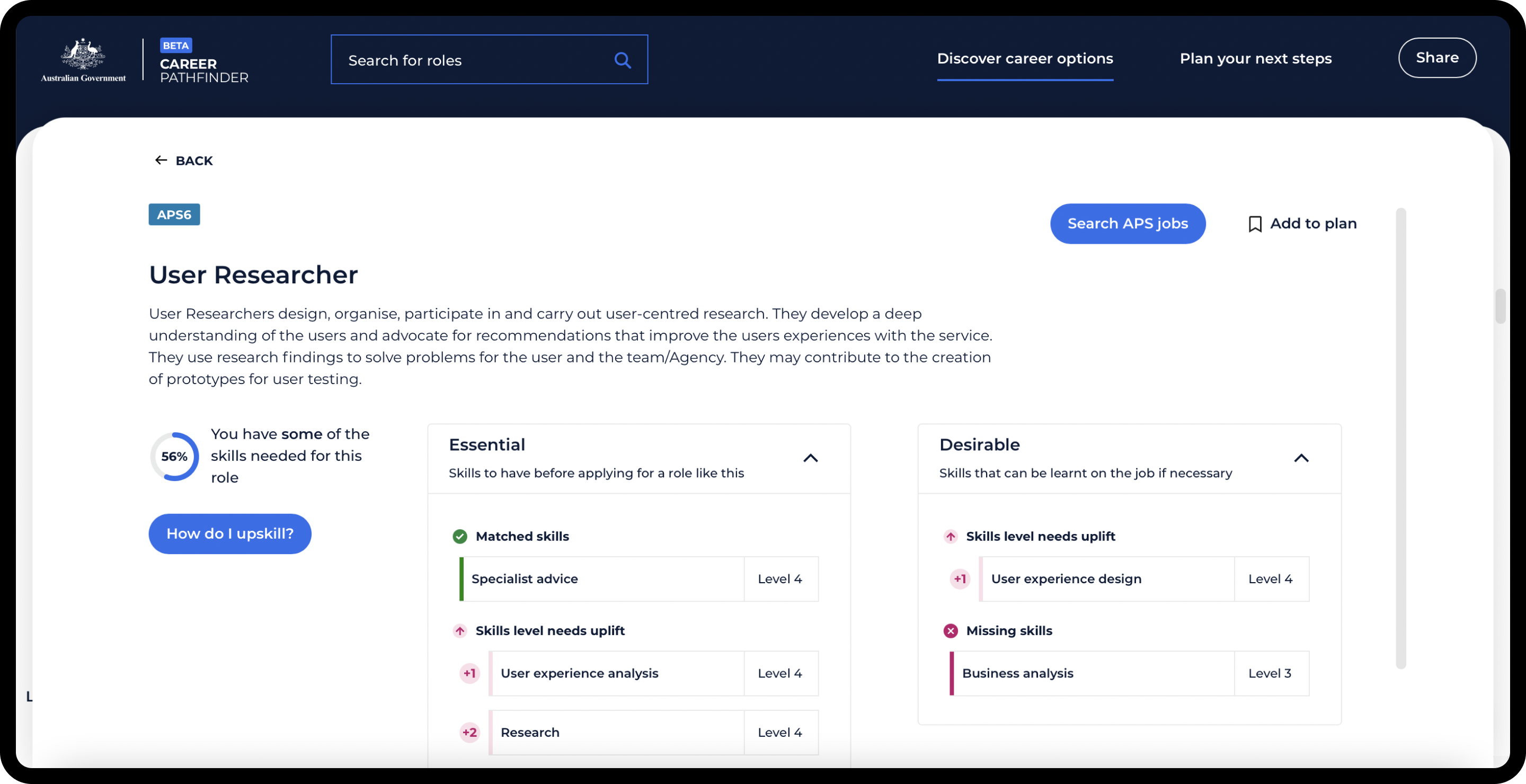1526x784 pixels.
Task: Click the 56% skills match progress ring
Action: tap(174, 457)
